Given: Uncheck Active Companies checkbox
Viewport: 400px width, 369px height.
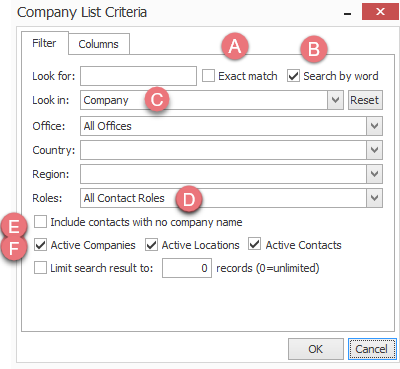Looking at the screenshot, I should click(x=40, y=245).
